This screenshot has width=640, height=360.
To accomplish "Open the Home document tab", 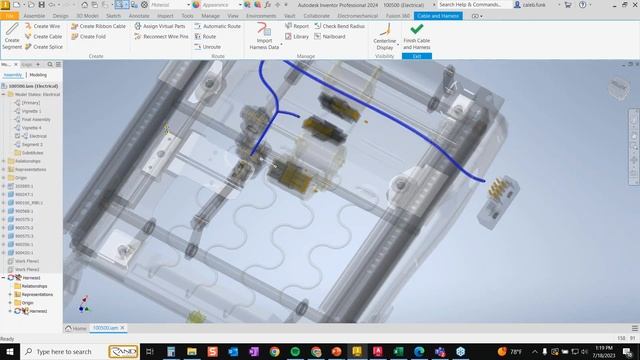I will 76,328.
